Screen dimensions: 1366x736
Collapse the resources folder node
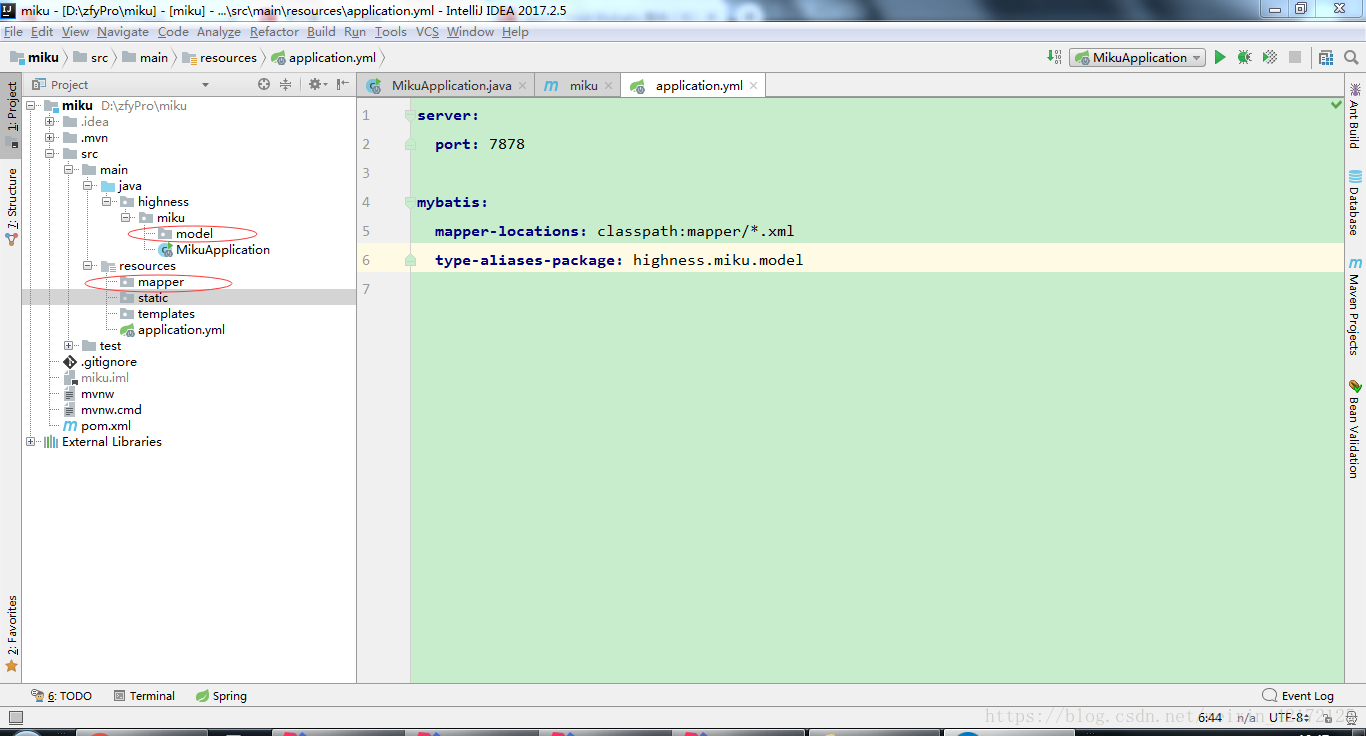pos(88,265)
